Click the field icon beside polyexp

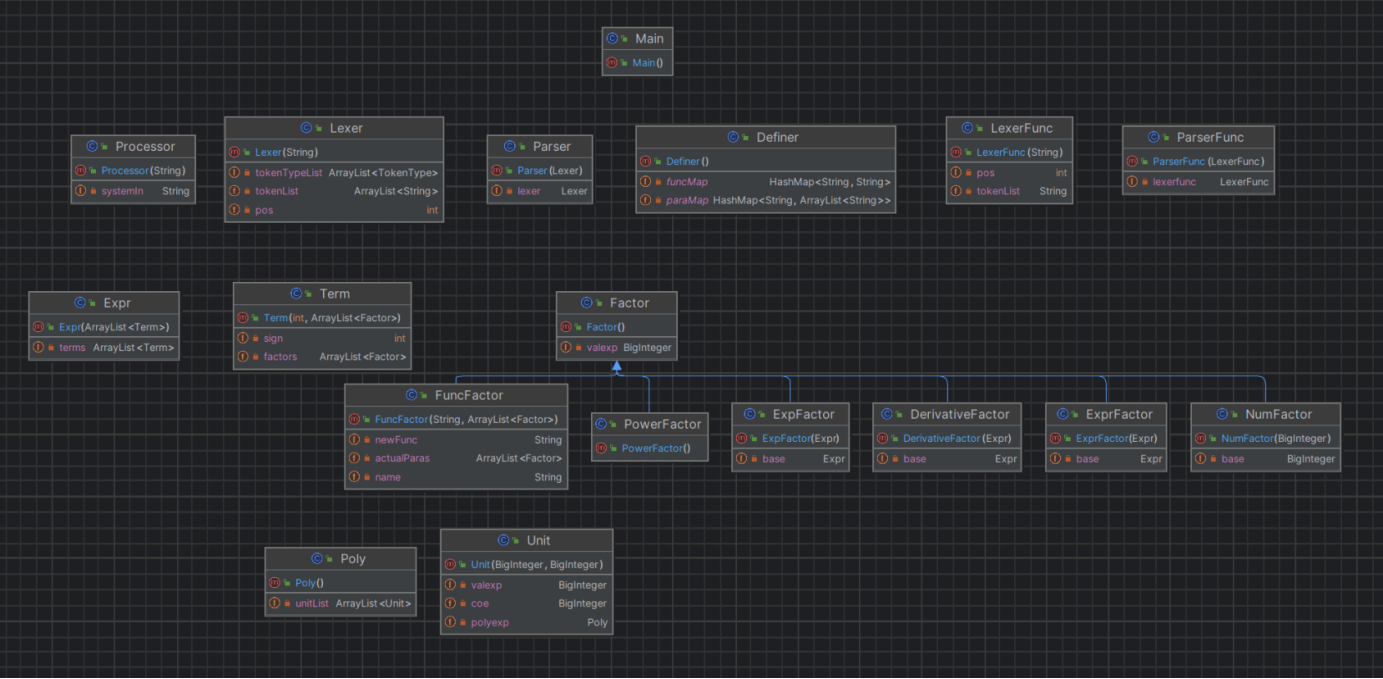(x=450, y=622)
